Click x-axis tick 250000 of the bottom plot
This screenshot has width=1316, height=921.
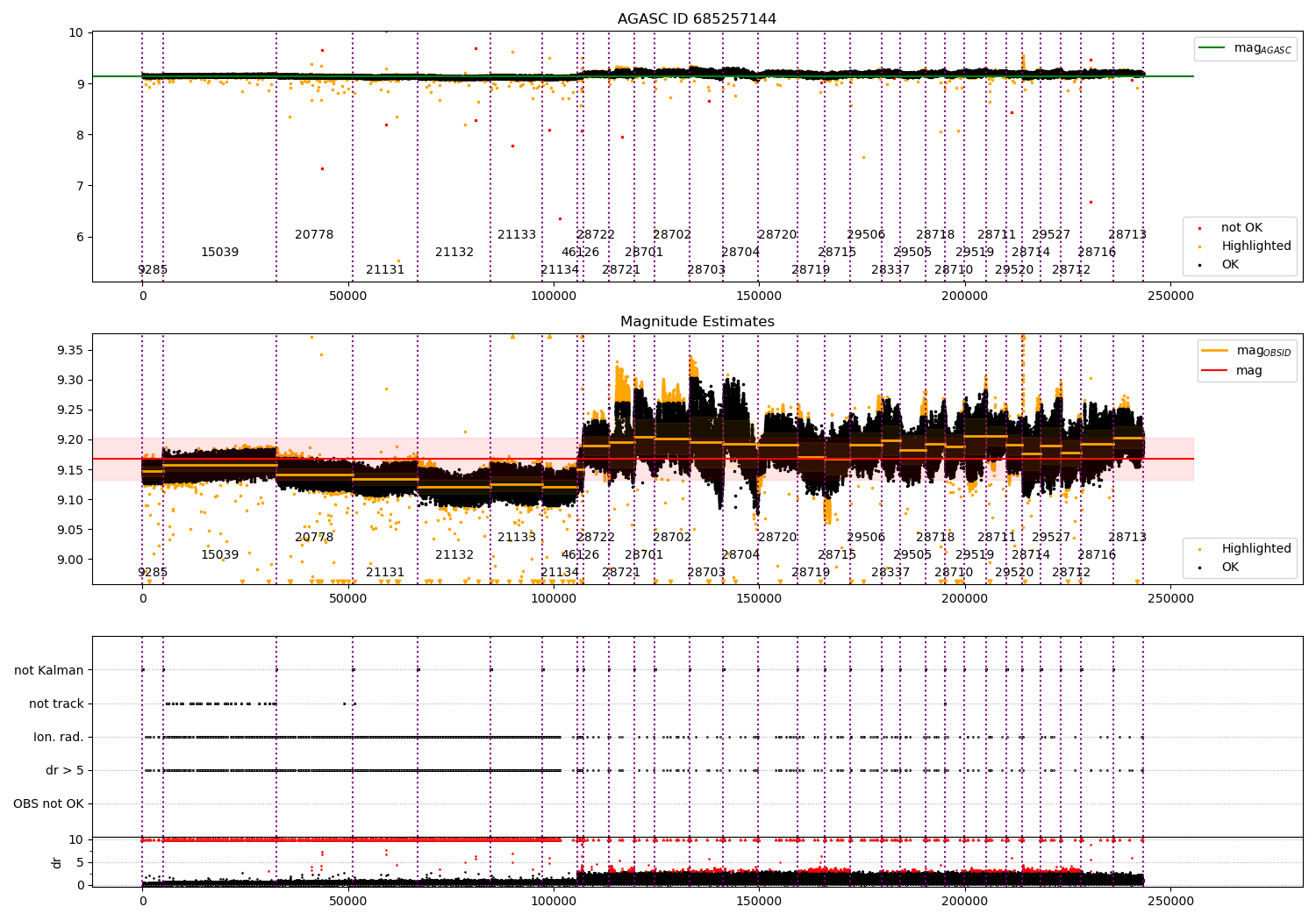(1170, 901)
